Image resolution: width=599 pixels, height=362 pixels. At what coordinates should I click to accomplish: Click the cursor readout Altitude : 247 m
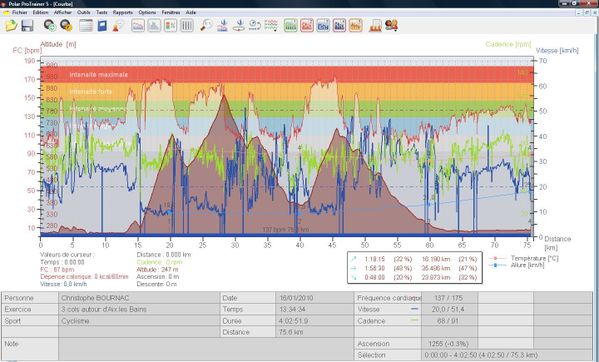point(158,270)
